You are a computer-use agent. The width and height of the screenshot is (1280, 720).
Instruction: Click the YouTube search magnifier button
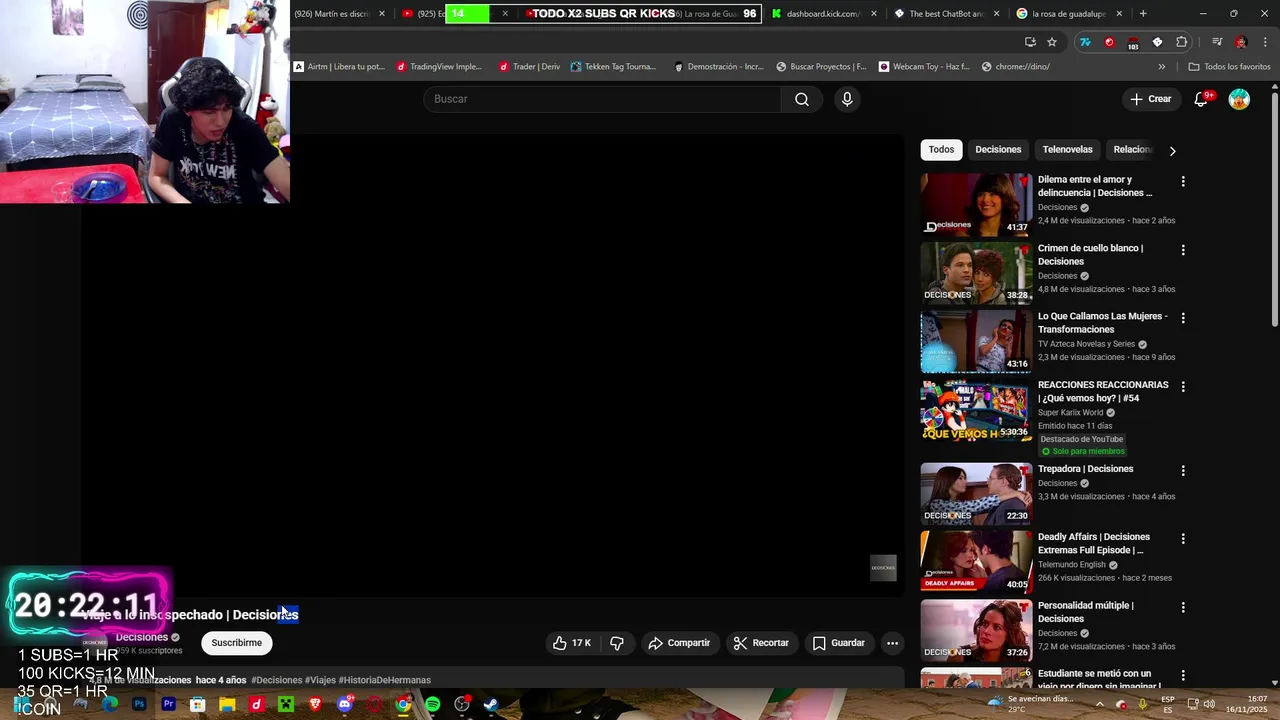click(x=801, y=99)
